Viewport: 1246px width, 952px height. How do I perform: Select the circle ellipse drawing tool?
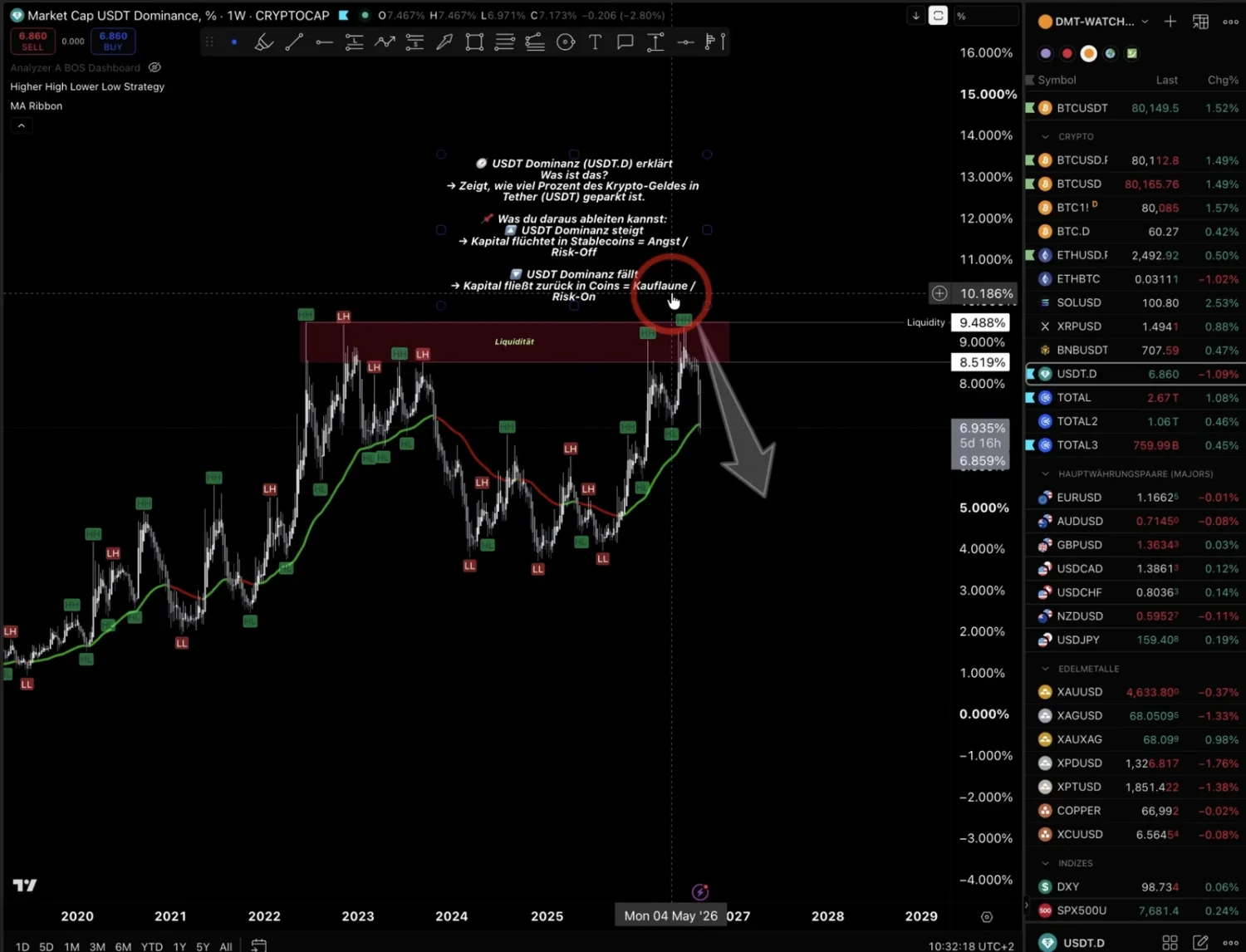click(566, 42)
